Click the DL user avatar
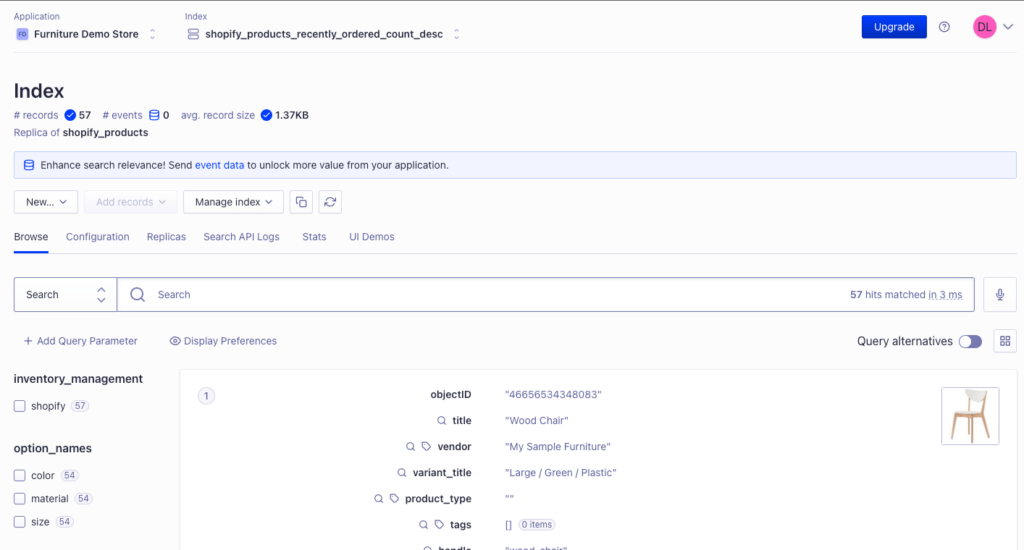Viewport: 1024px width, 550px height. click(984, 27)
